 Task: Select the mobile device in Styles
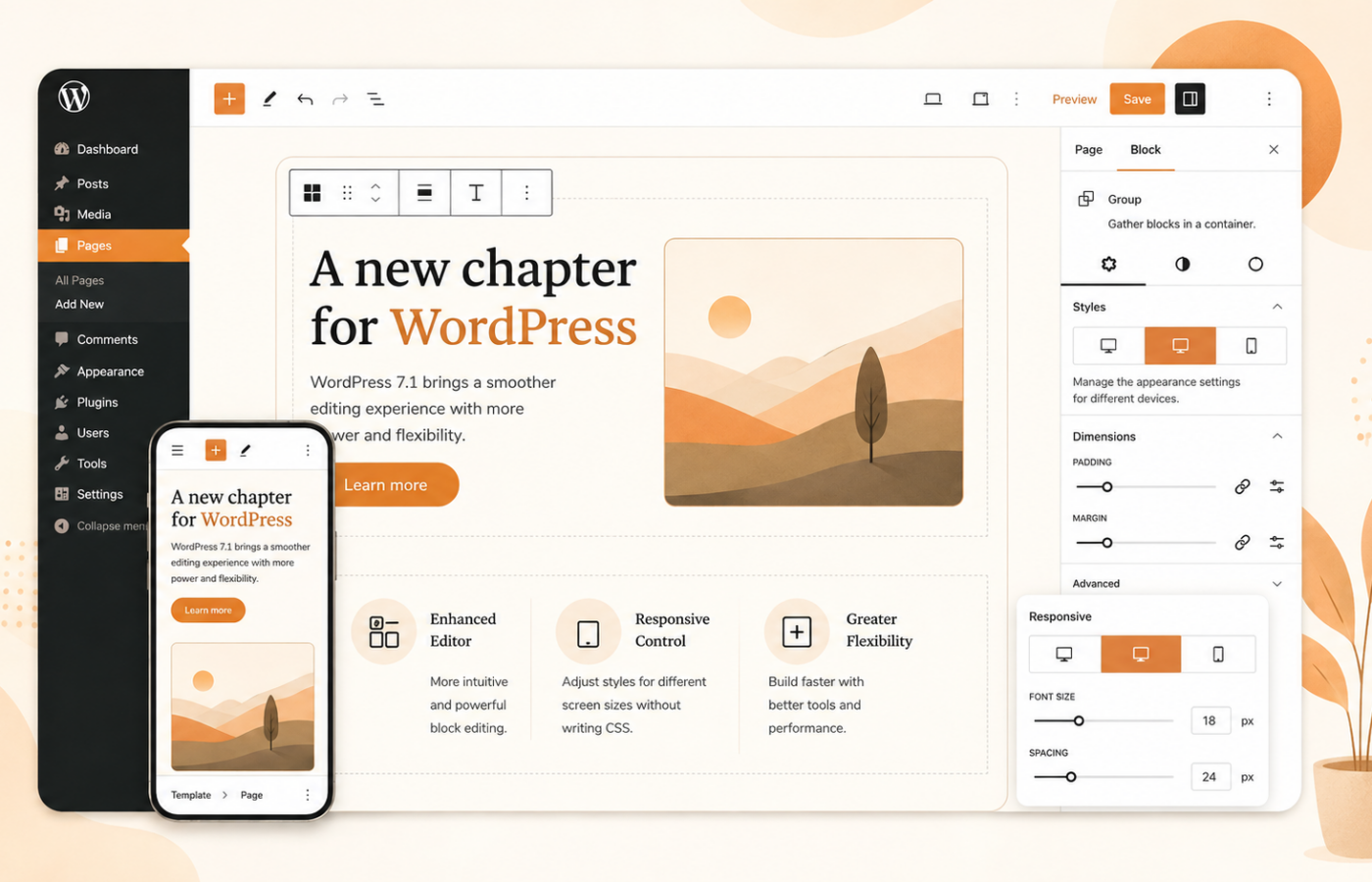[x=1251, y=346]
